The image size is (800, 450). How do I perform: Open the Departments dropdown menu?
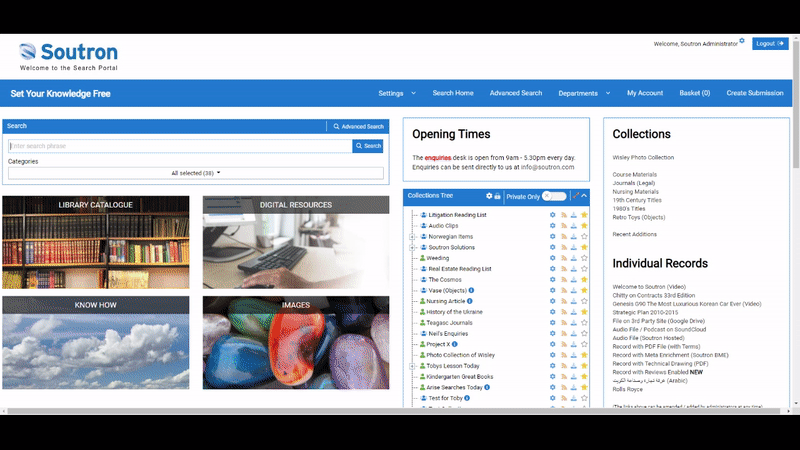point(584,93)
